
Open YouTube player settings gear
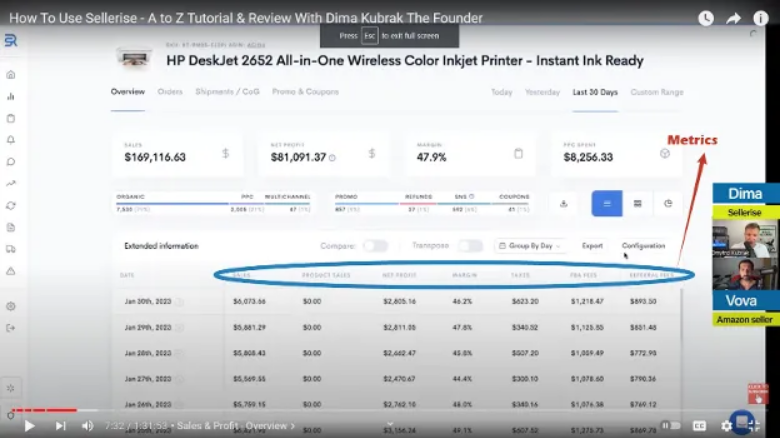click(x=726, y=426)
